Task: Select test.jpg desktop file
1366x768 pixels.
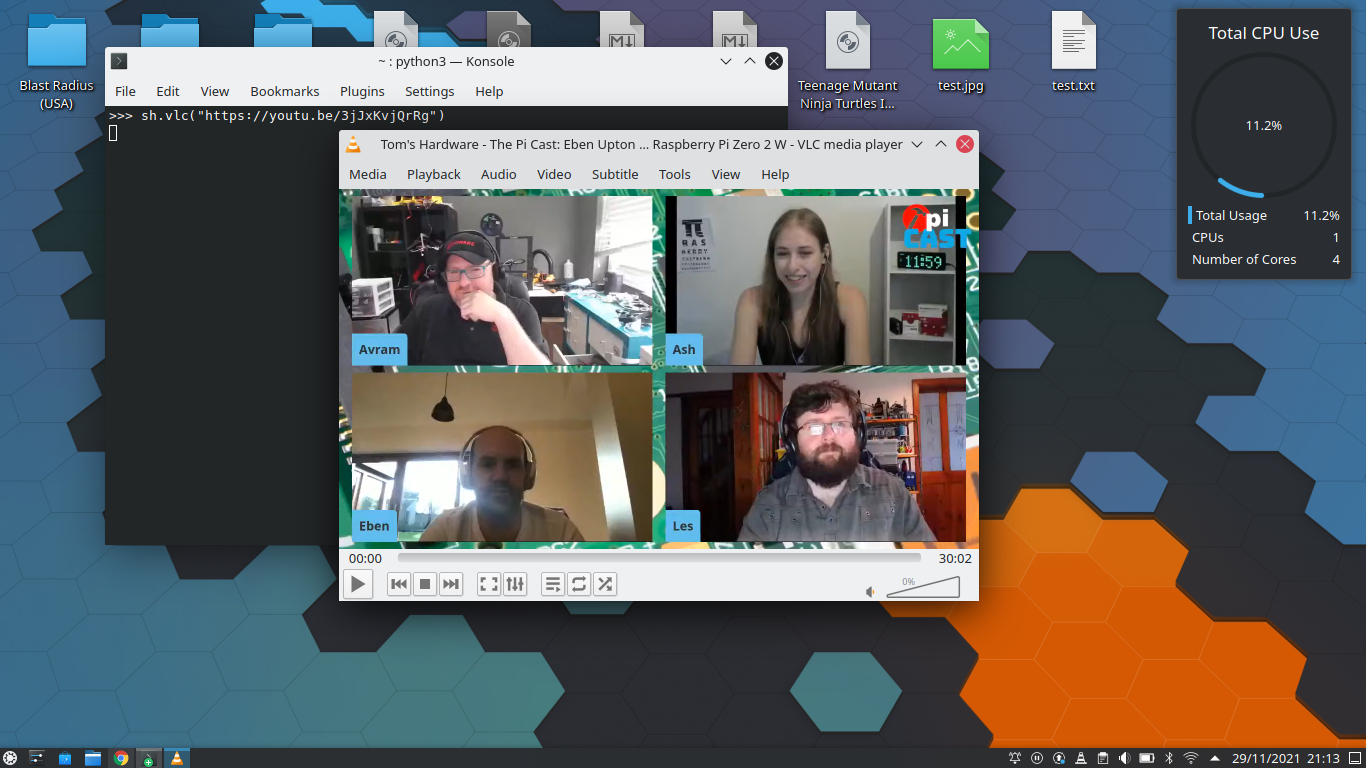Action: click(x=961, y=55)
